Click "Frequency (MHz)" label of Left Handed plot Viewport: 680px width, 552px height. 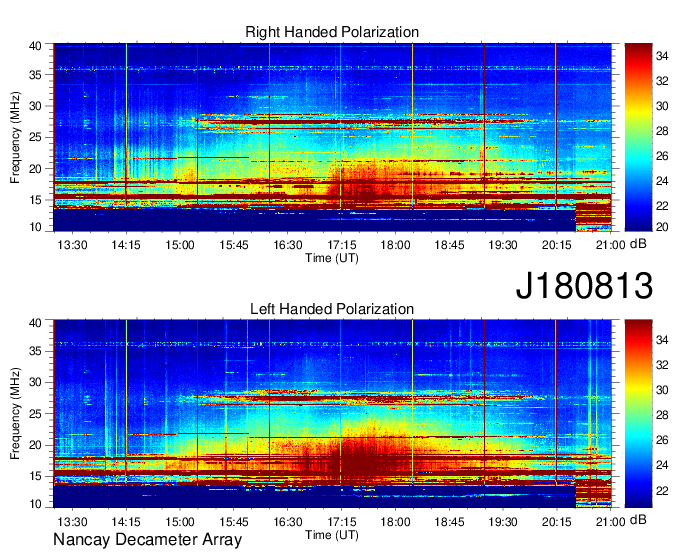[x=15, y=414]
